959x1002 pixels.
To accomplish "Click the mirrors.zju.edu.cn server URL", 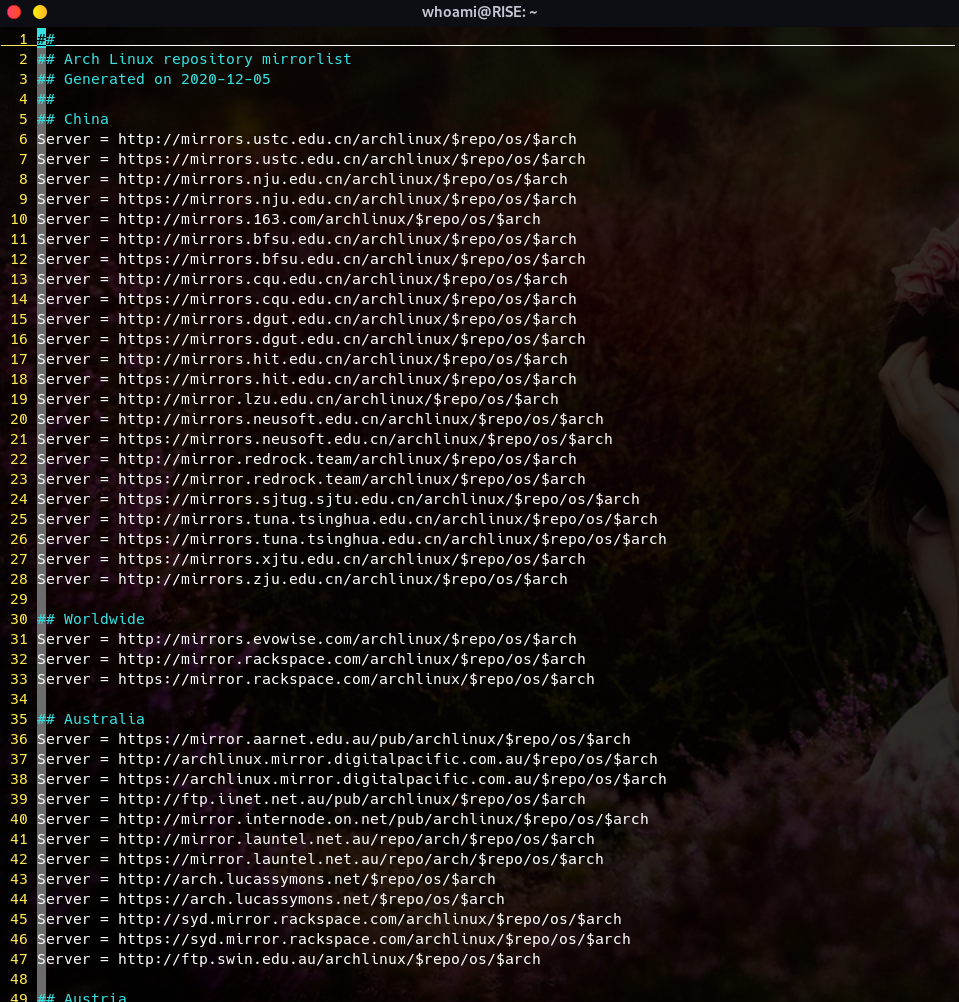I will tap(343, 579).
